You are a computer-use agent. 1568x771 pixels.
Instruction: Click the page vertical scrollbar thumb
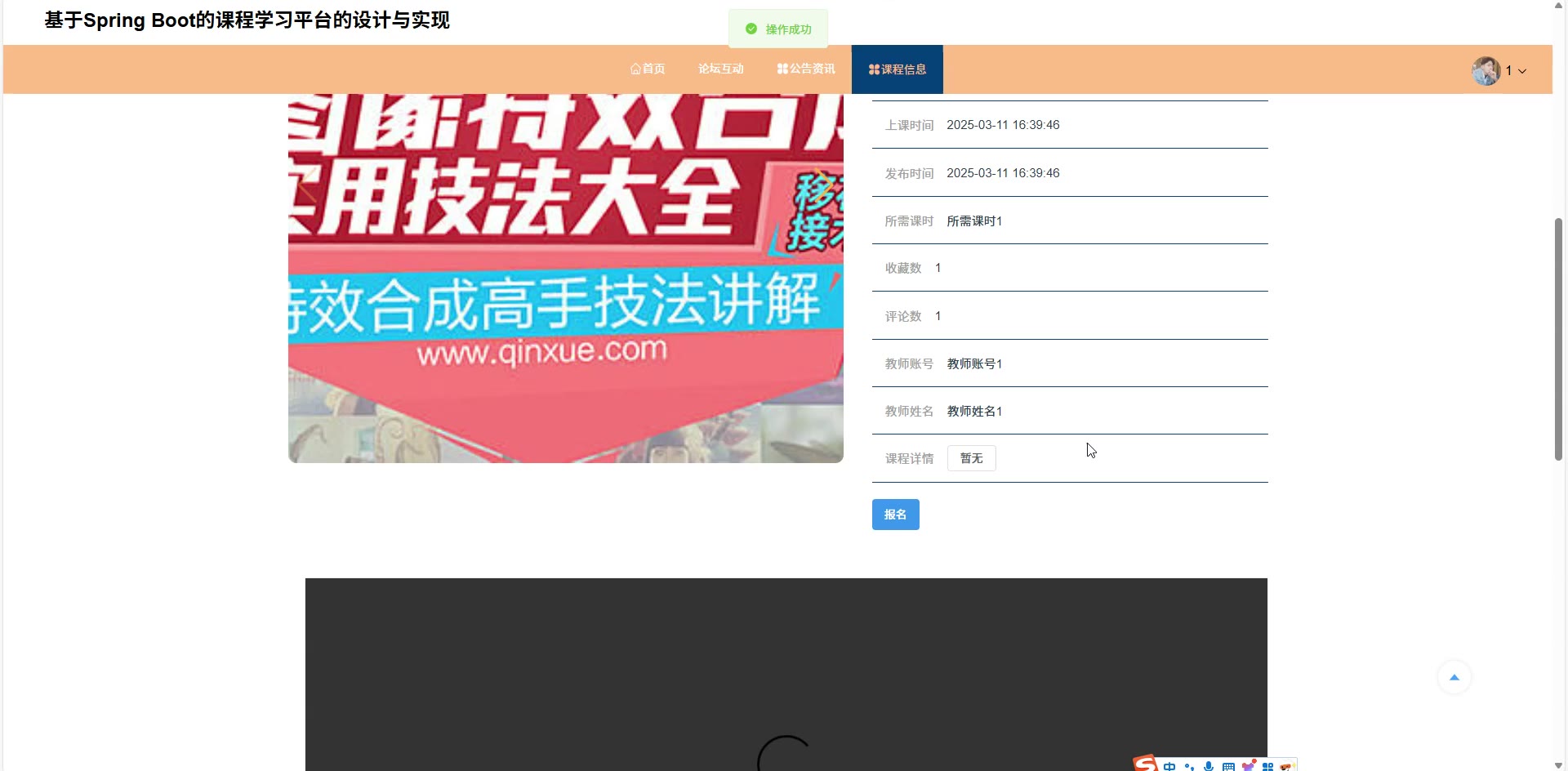(x=1558, y=339)
